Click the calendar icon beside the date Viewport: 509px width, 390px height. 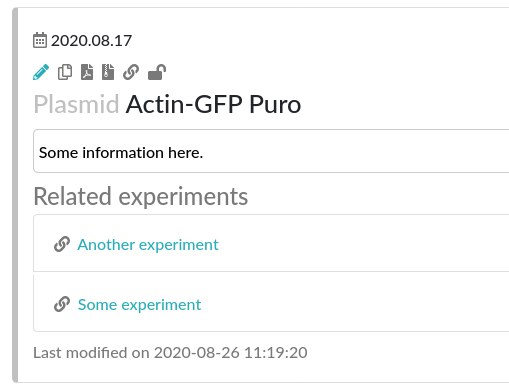pos(40,41)
